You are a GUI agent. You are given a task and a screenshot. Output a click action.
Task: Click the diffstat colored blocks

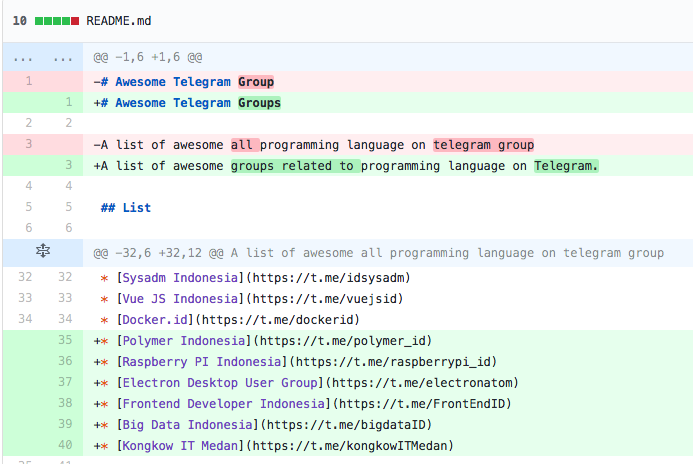click(x=57, y=21)
